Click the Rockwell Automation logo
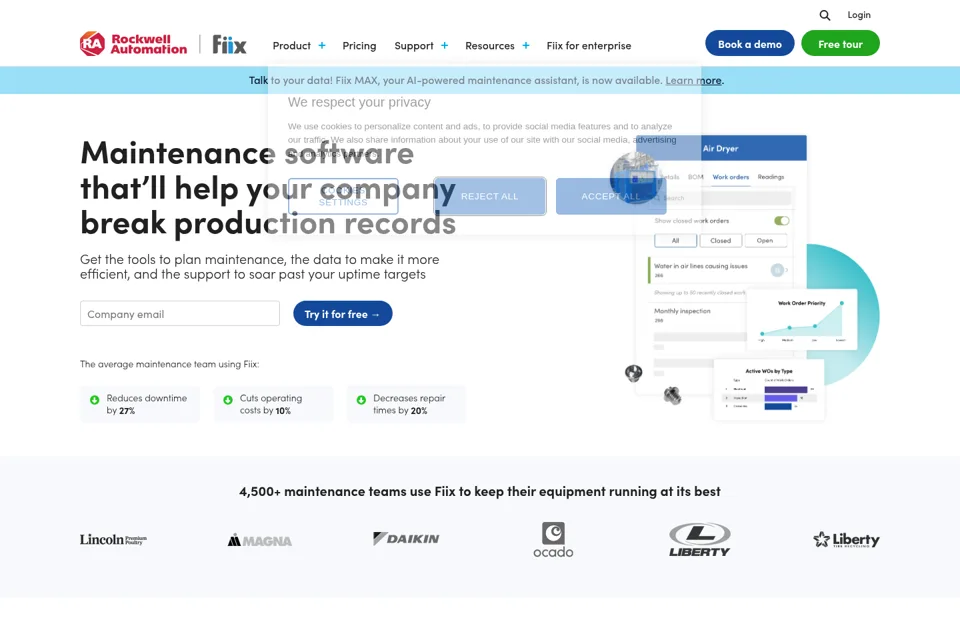Viewport: 960px width, 640px height. pyautogui.click(x=133, y=44)
